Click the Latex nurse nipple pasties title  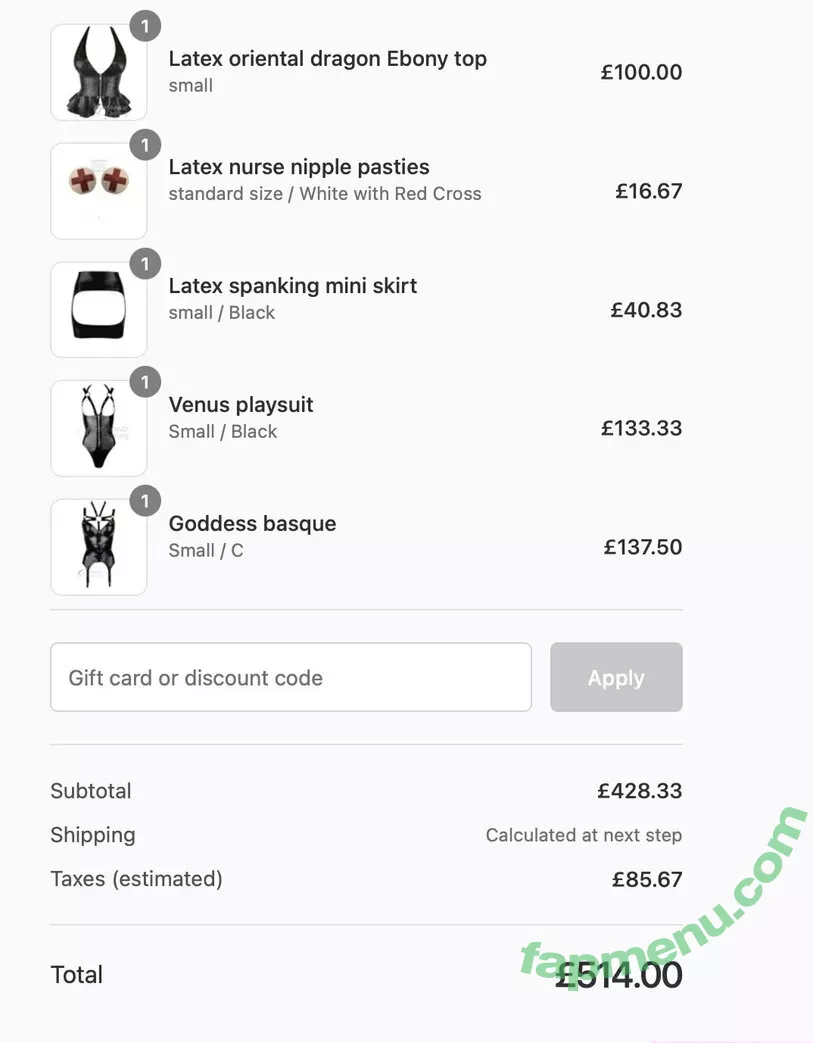299,167
